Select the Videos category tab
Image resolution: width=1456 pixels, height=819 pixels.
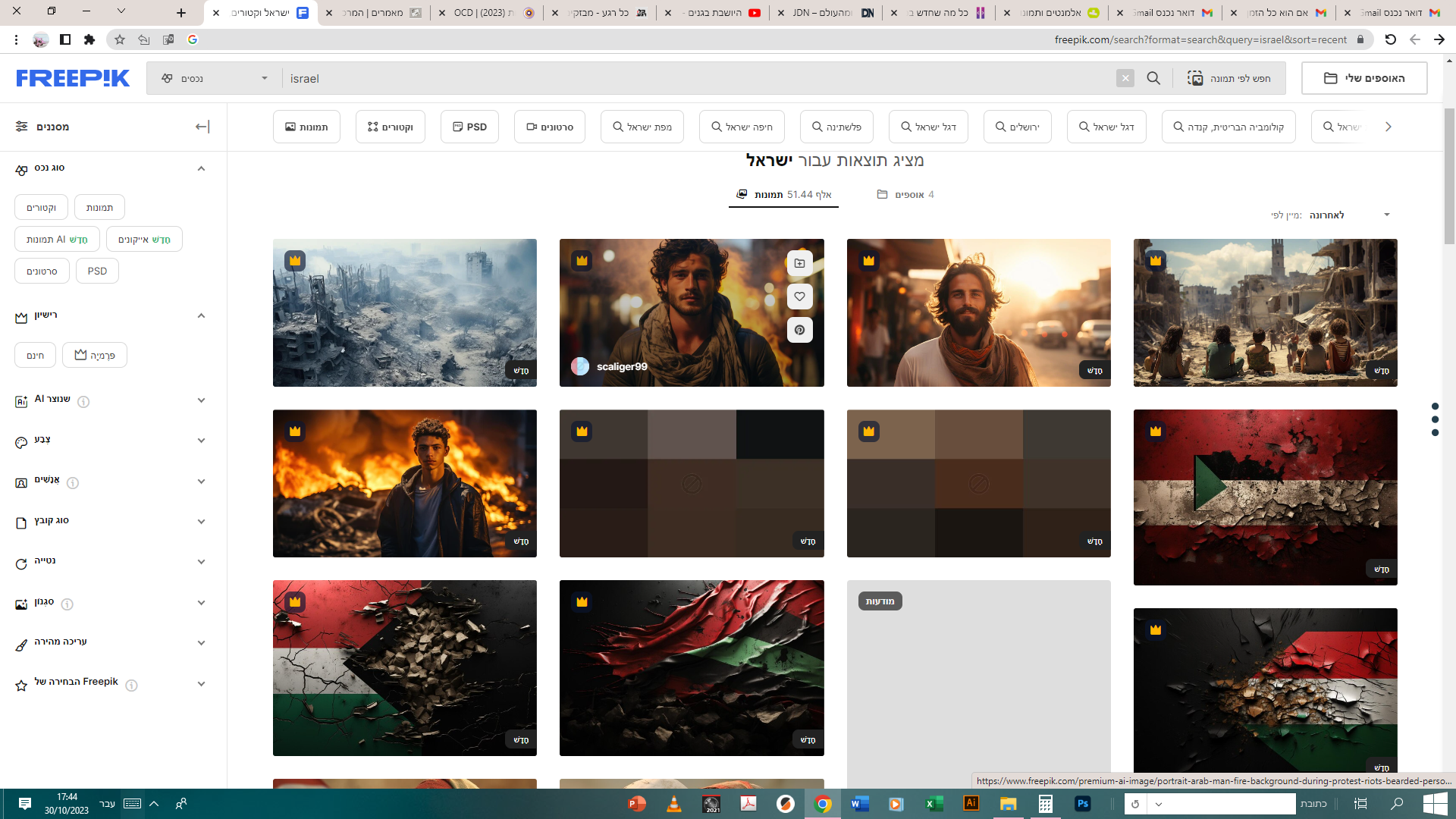[x=550, y=127]
